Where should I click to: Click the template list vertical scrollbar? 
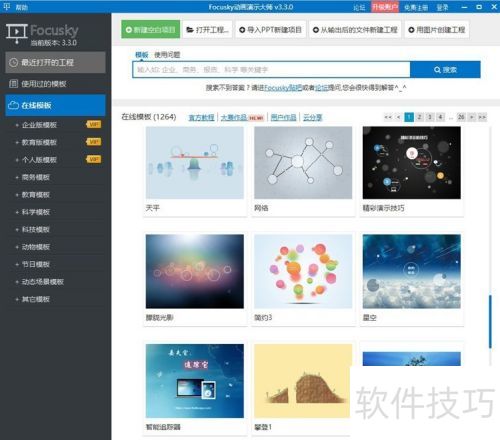pos(490,322)
